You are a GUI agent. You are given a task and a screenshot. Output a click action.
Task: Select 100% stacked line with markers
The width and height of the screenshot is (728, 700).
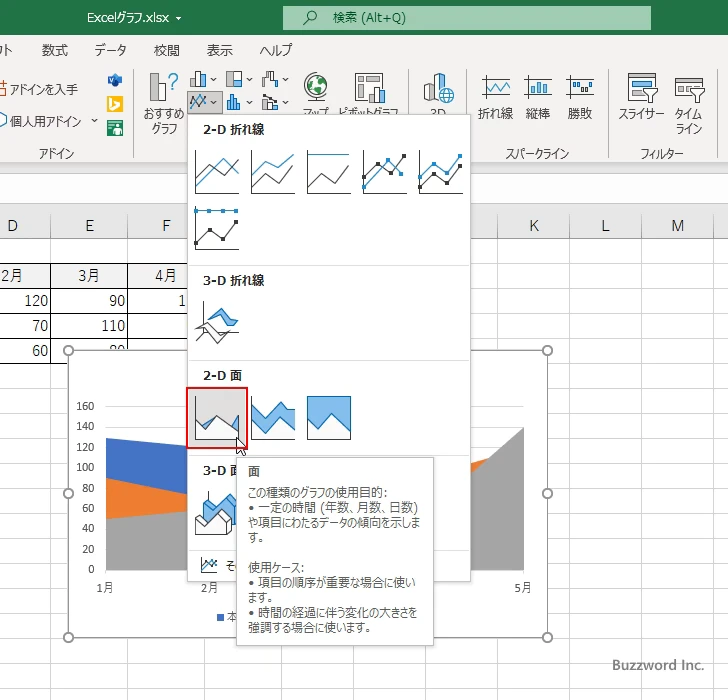(217, 228)
